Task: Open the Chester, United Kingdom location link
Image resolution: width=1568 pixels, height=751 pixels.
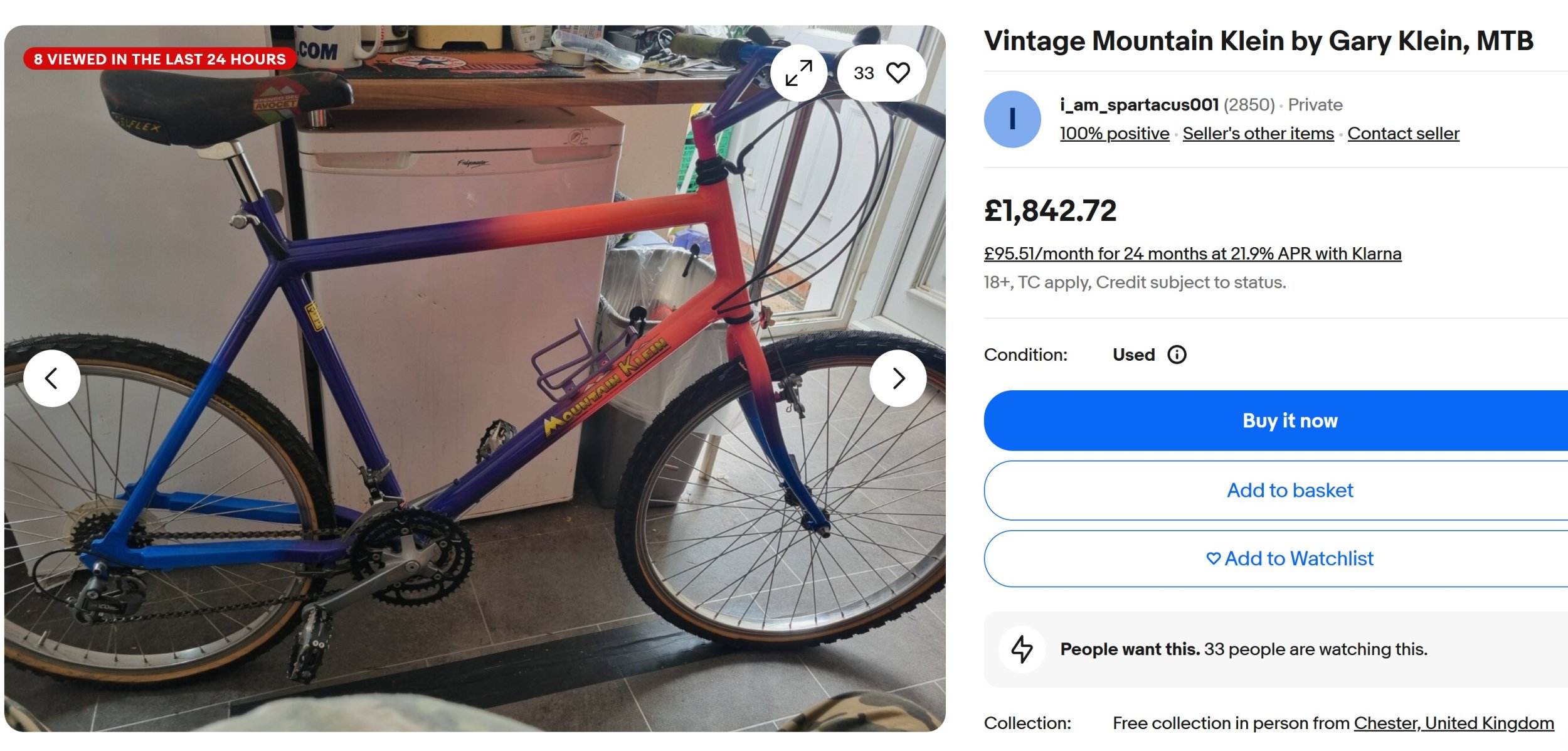Action: point(1453,723)
